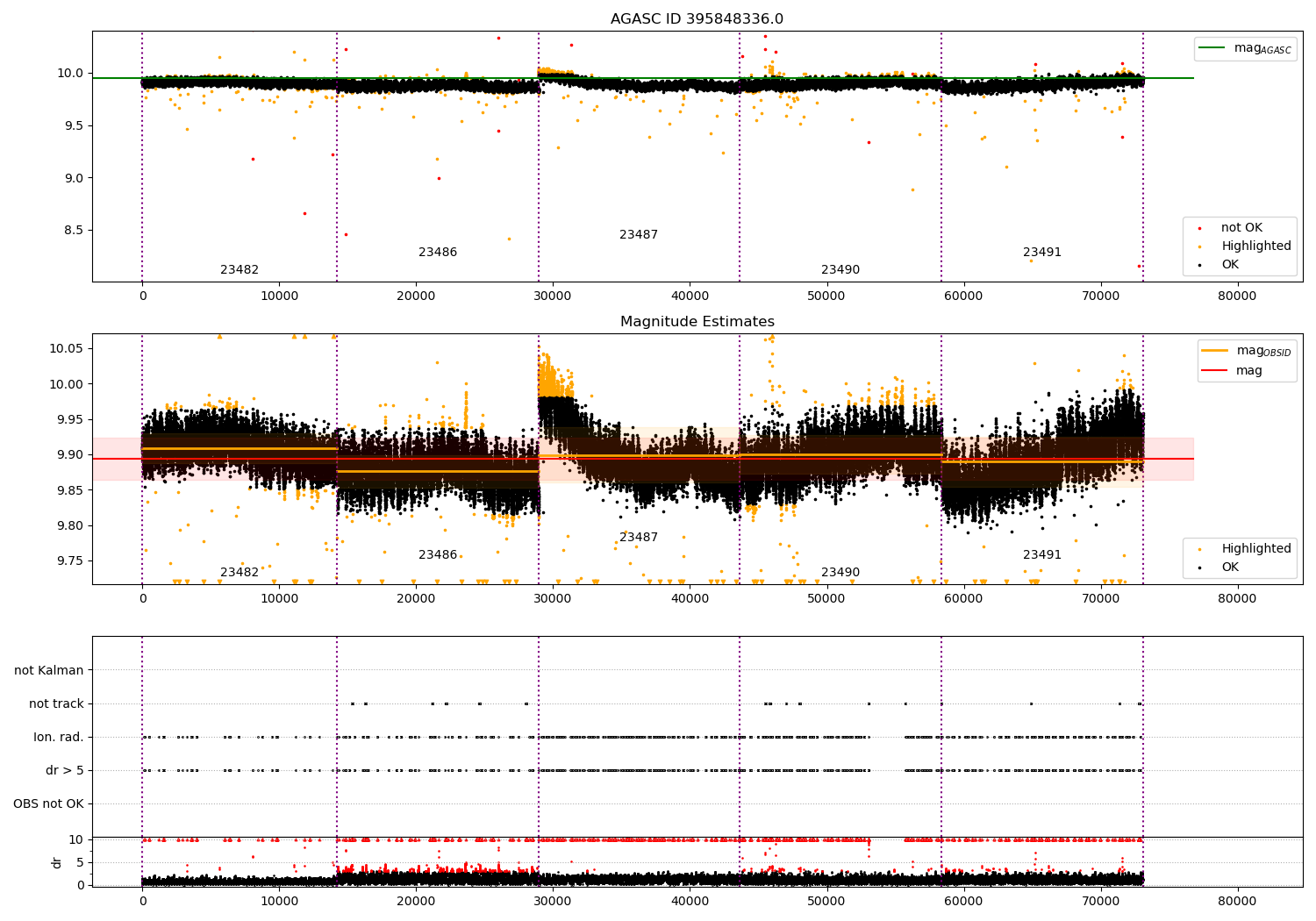Click x-axis tick 60000 under middle plot
Screen dimensions: 1316x921
pyautogui.click(x=963, y=599)
